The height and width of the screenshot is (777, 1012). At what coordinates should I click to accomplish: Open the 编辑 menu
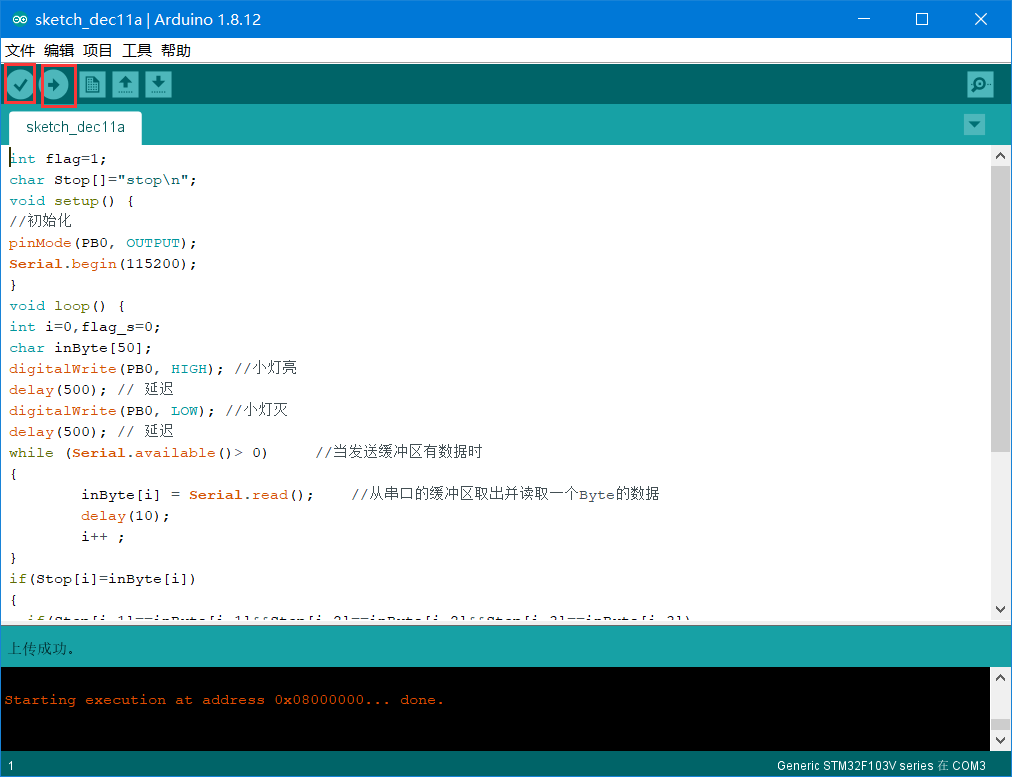point(59,50)
